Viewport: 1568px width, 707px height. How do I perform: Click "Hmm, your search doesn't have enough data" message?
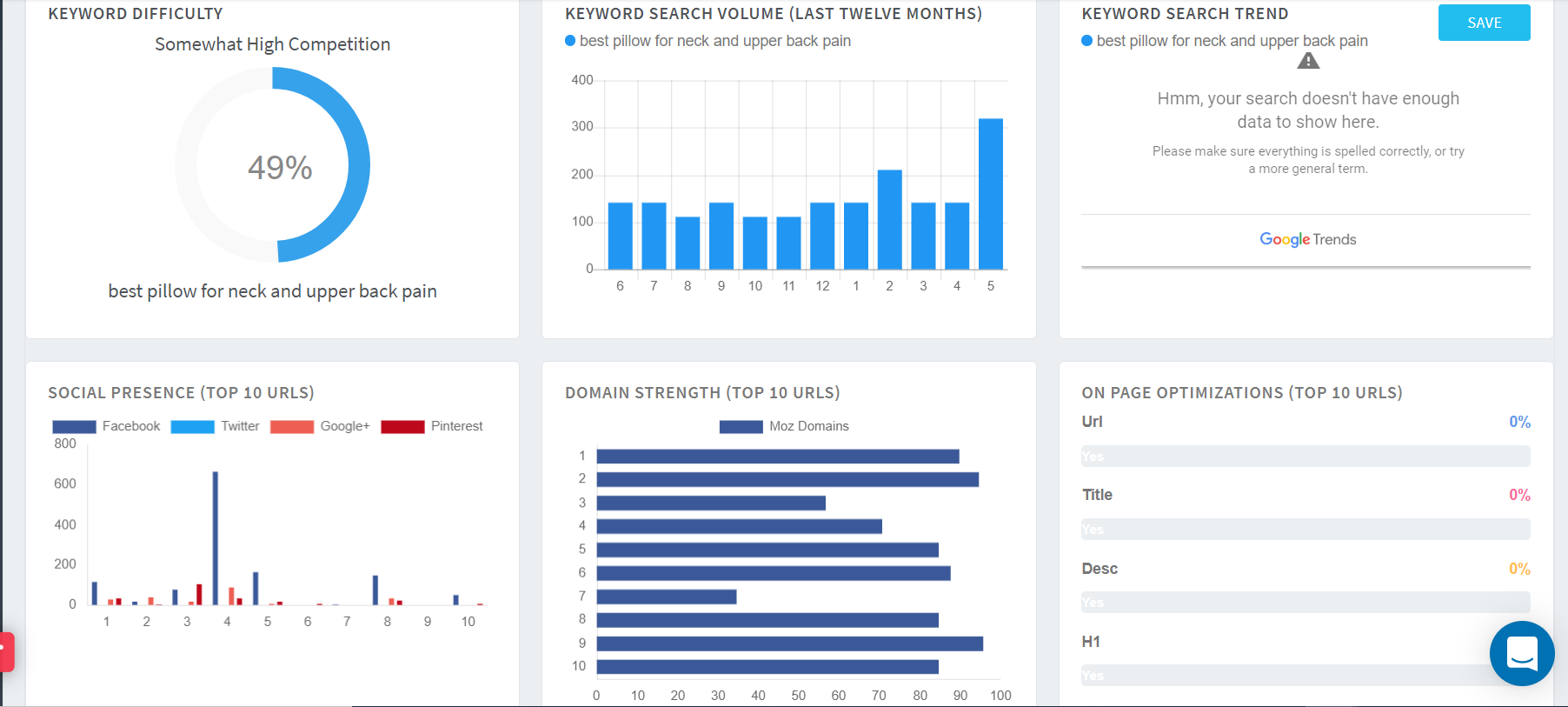pos(1308,110)
